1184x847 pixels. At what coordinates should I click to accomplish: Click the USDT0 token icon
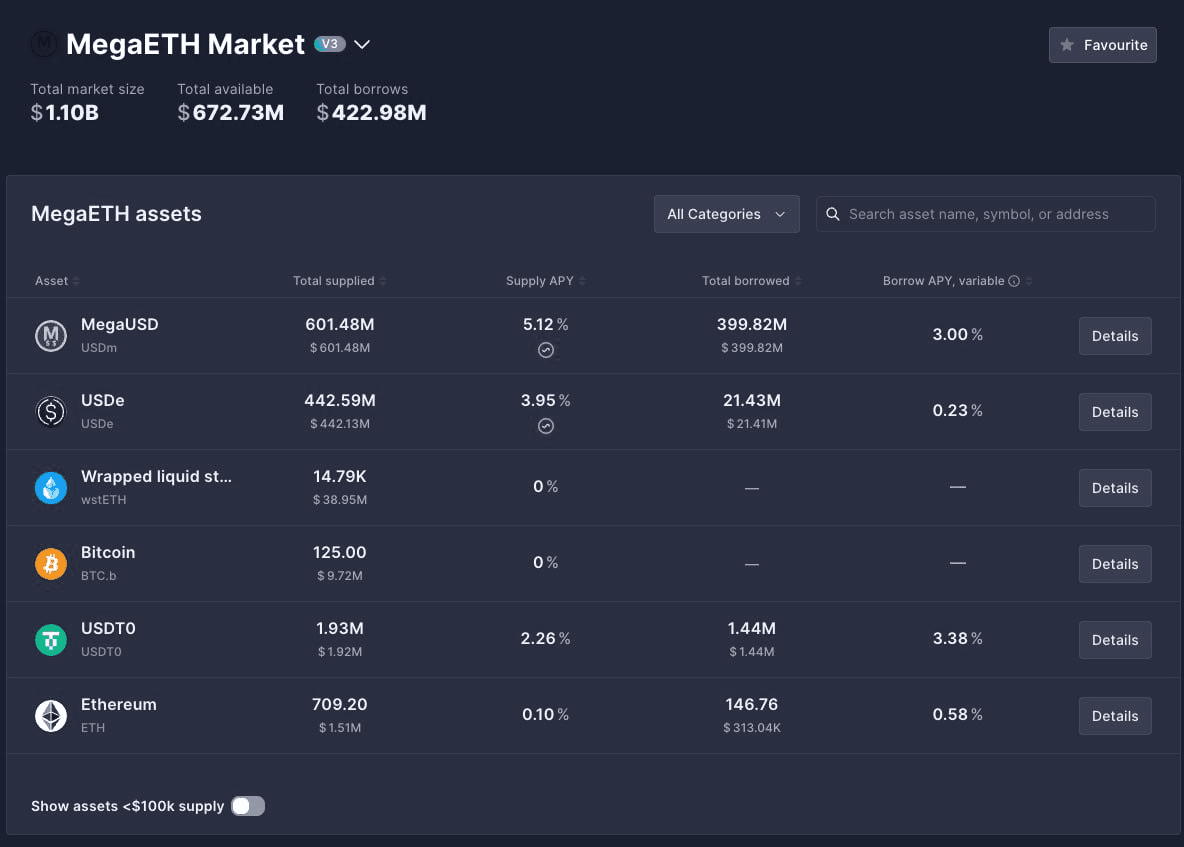[x=51, y=639]
